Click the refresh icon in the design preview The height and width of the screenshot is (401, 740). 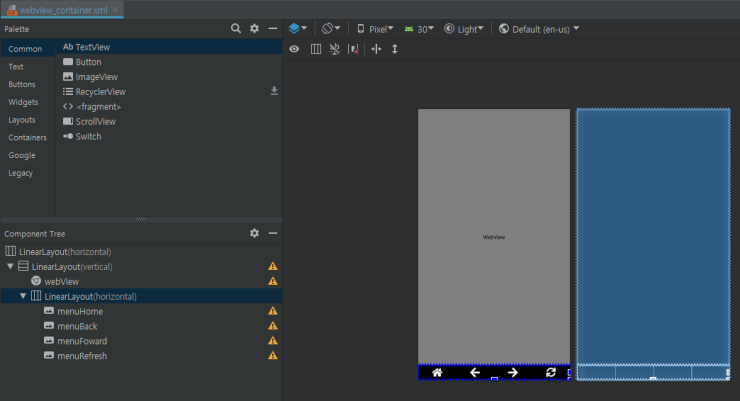551,373
